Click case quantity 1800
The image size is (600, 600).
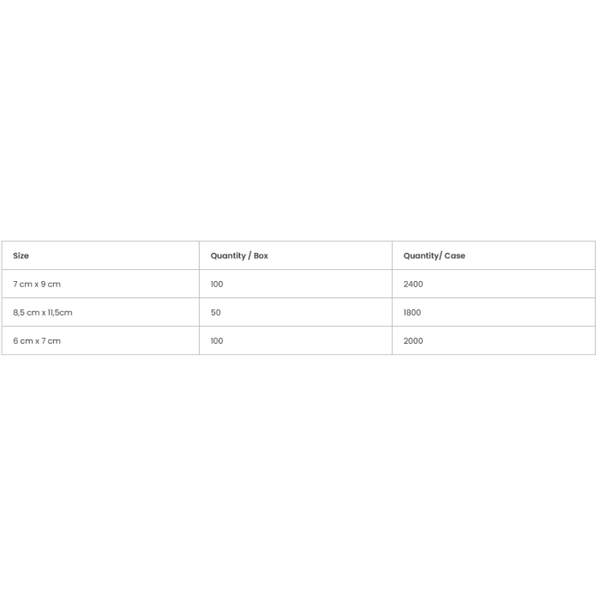point(412,312)
